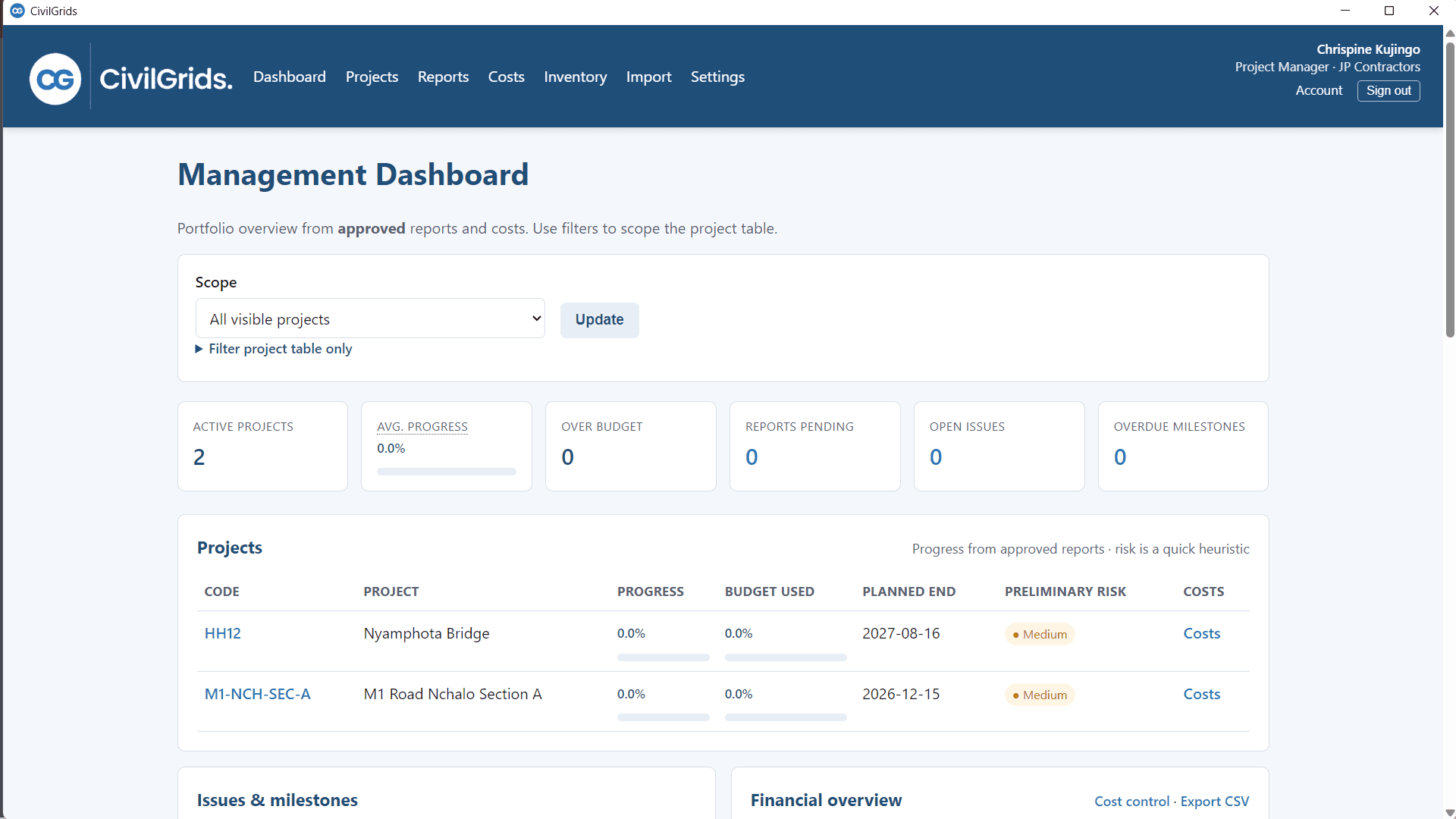Viewport: 1456px width, 819px height.
Task: Click the vertical scrollbar thumb
Action: point(1450,190)
